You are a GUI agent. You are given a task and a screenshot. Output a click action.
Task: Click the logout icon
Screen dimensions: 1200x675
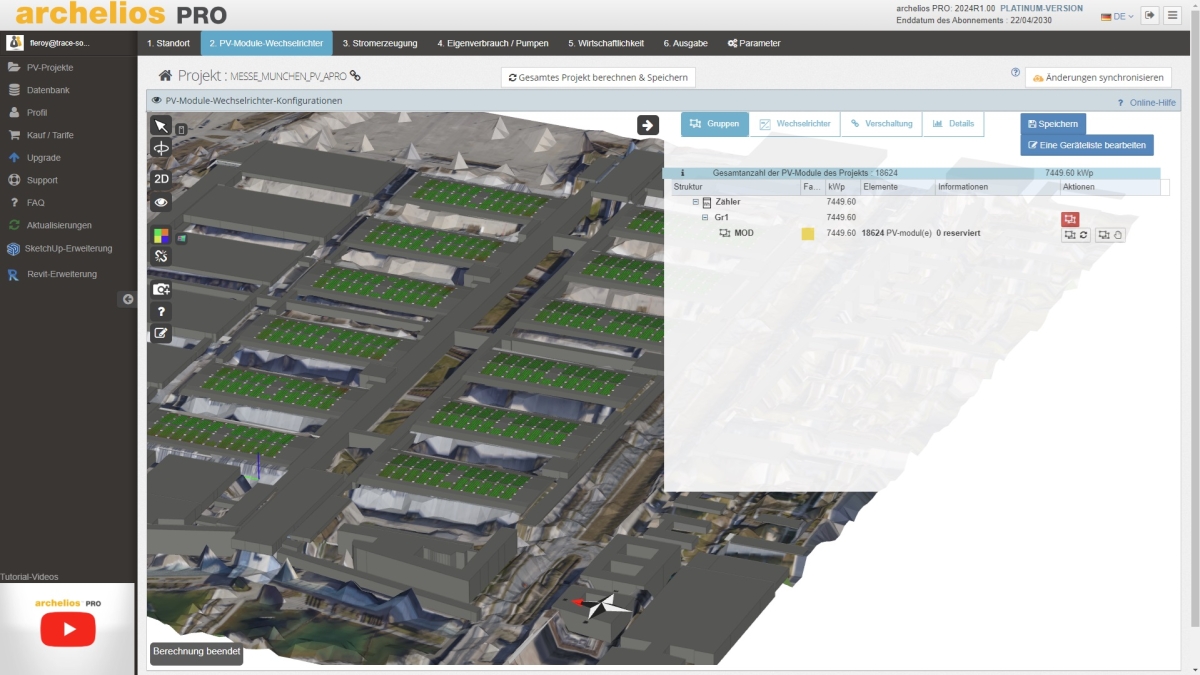[x=1150, y=15]
